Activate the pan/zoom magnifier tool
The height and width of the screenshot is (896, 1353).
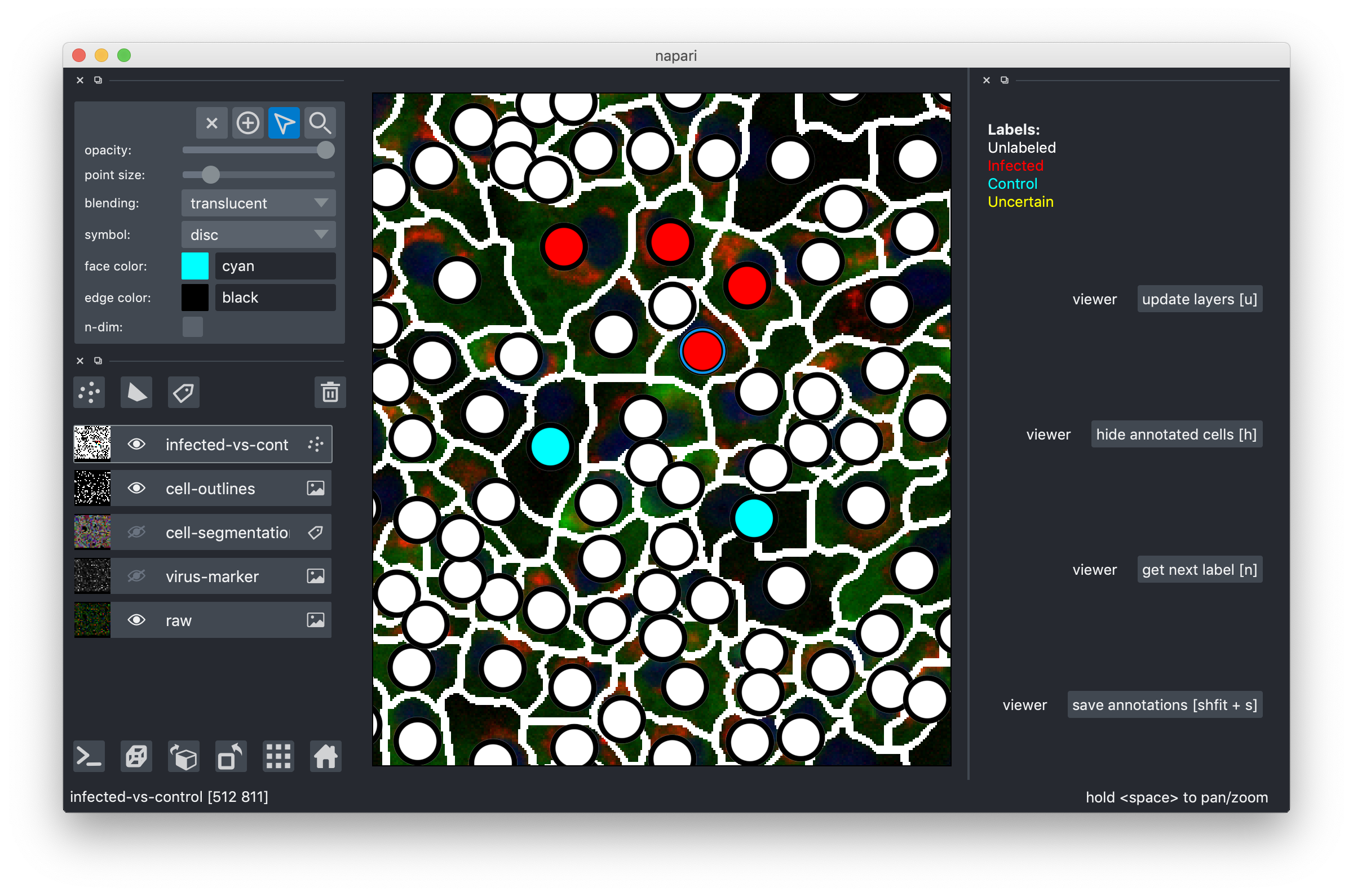click(320, 123)
